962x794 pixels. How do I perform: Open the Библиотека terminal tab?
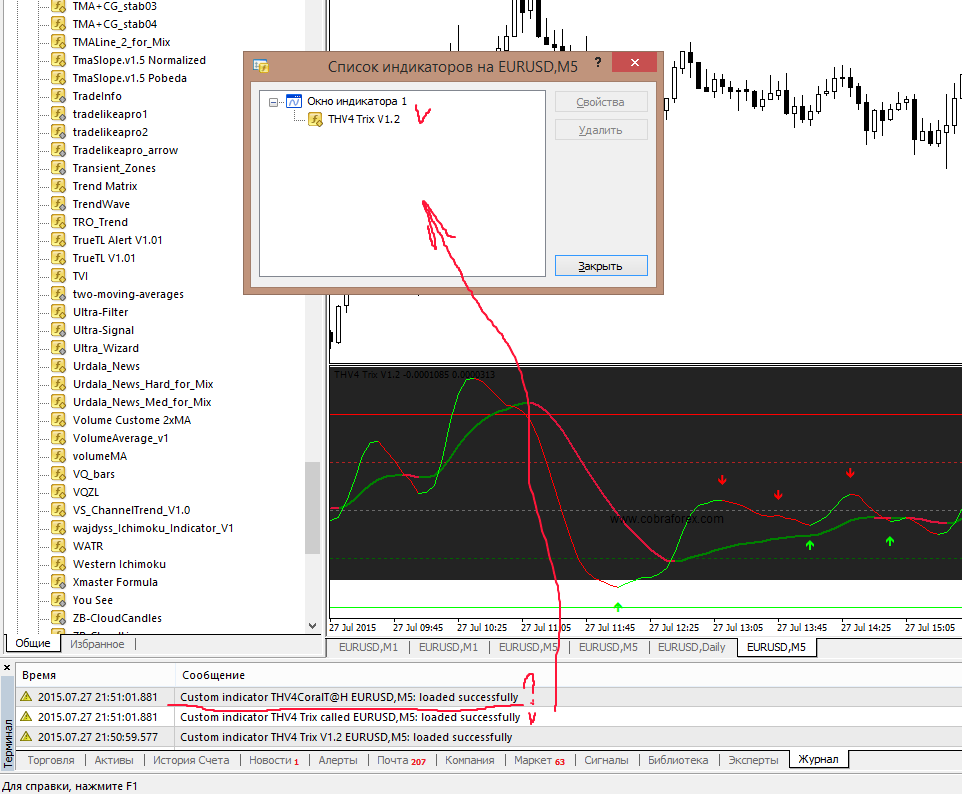pyautogui.click(x=678, y=760)
